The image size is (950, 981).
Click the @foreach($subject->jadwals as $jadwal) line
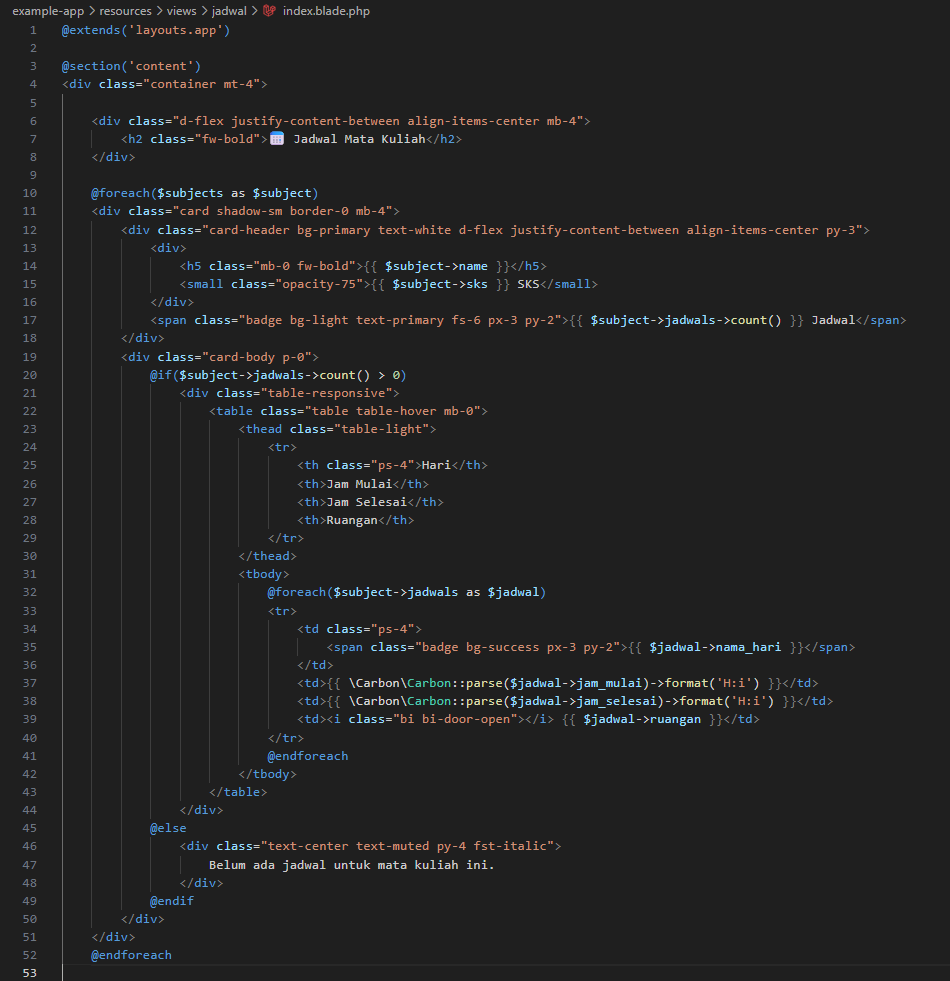click(407, 592)
